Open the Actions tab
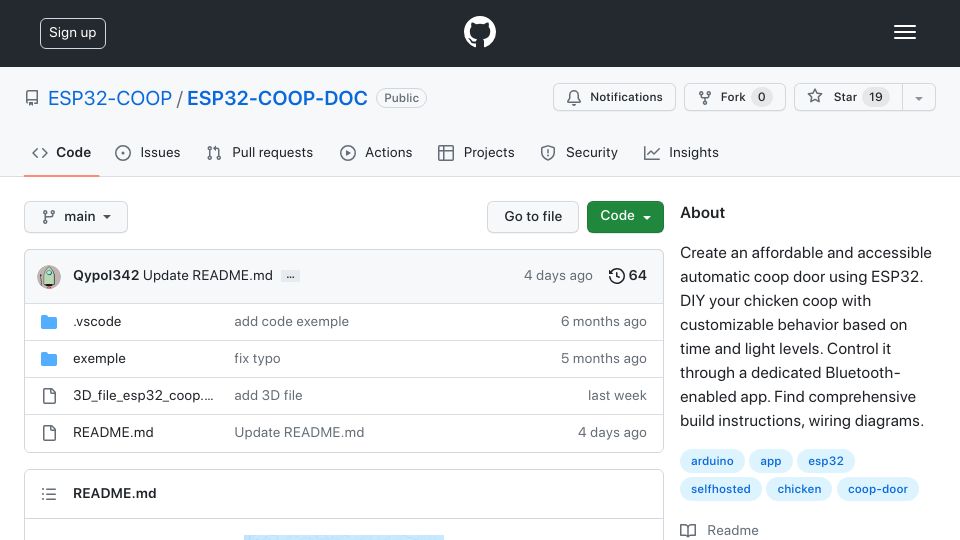The height and width of the screenshot is (540, 960). pos(376,152)
